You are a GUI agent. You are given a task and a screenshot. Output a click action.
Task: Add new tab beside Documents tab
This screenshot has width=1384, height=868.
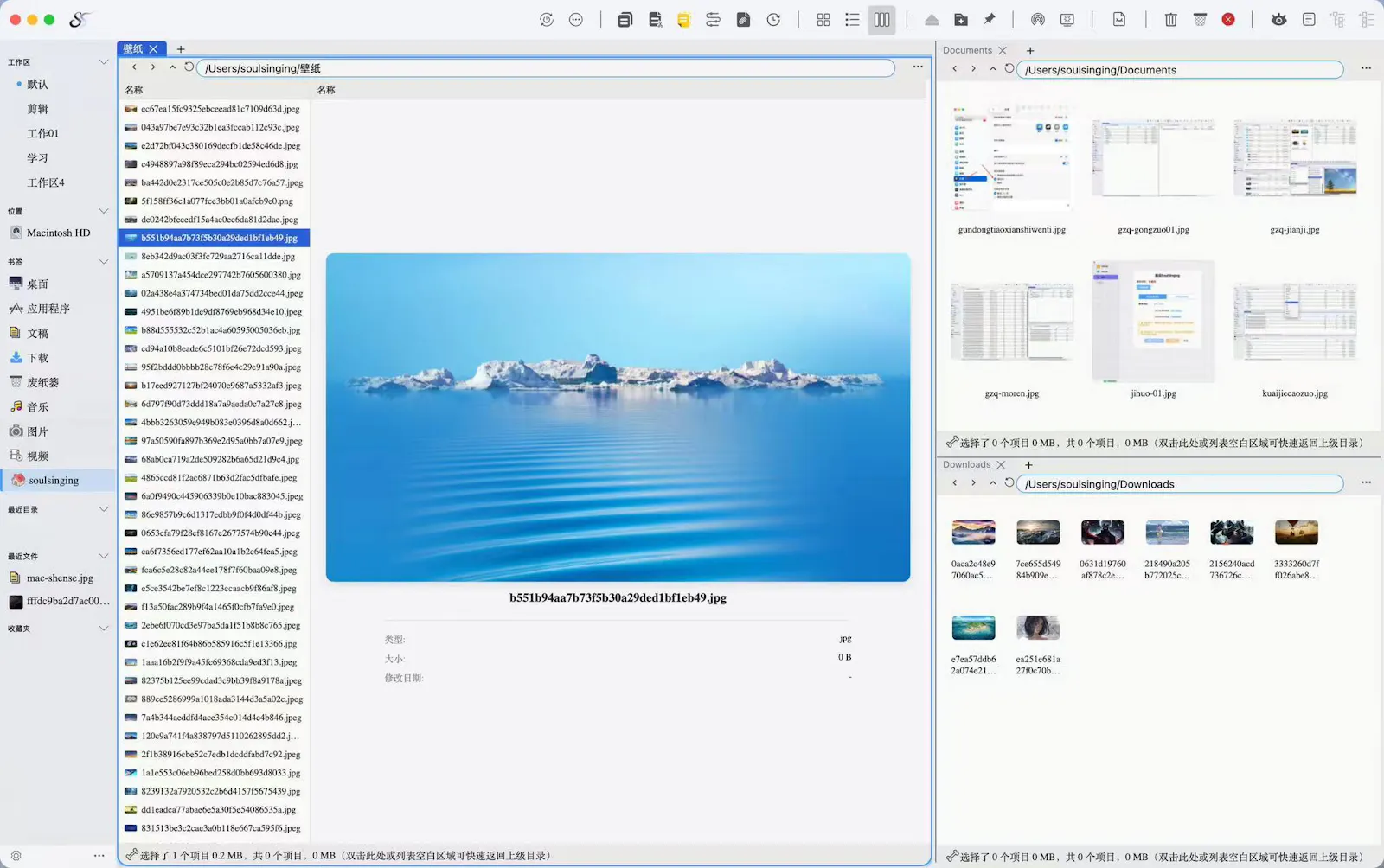(1030, 51)
